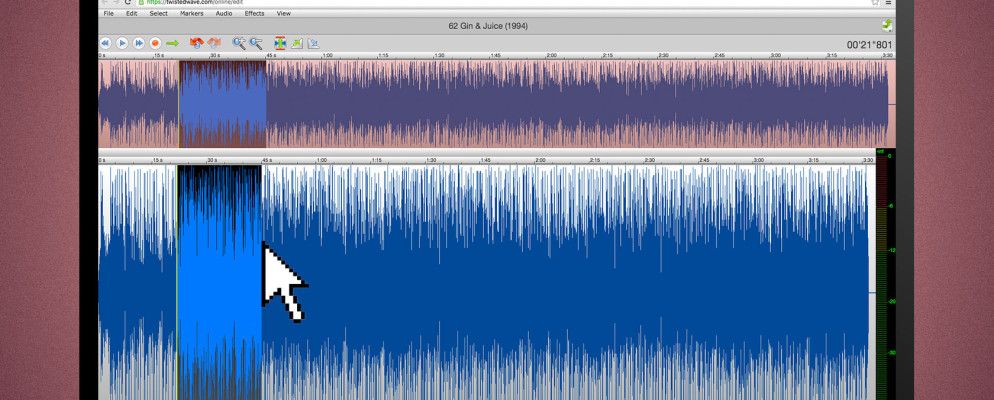This screenshot has height=400, width=994.
Task: Click the fast forward button
Action: coord(138,43)
